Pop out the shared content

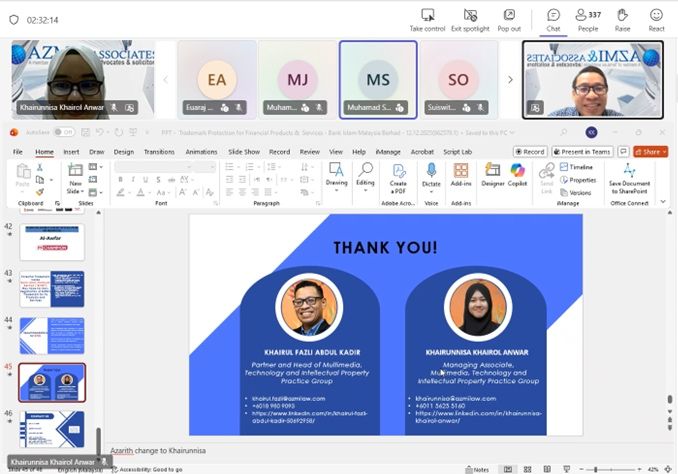pyautogui.click(x=509, y=19)
